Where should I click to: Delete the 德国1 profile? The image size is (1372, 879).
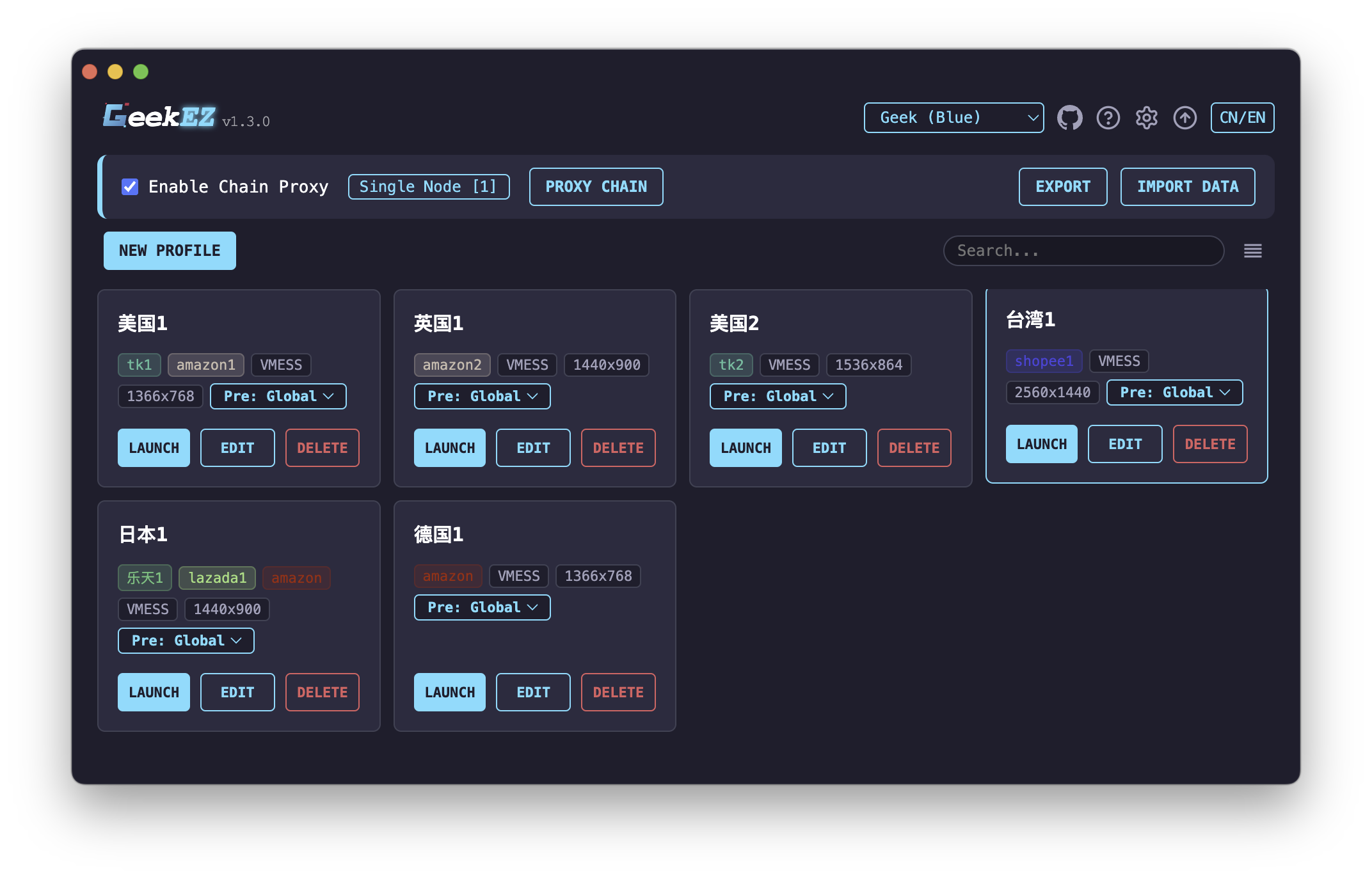click(x=618, y=692)
